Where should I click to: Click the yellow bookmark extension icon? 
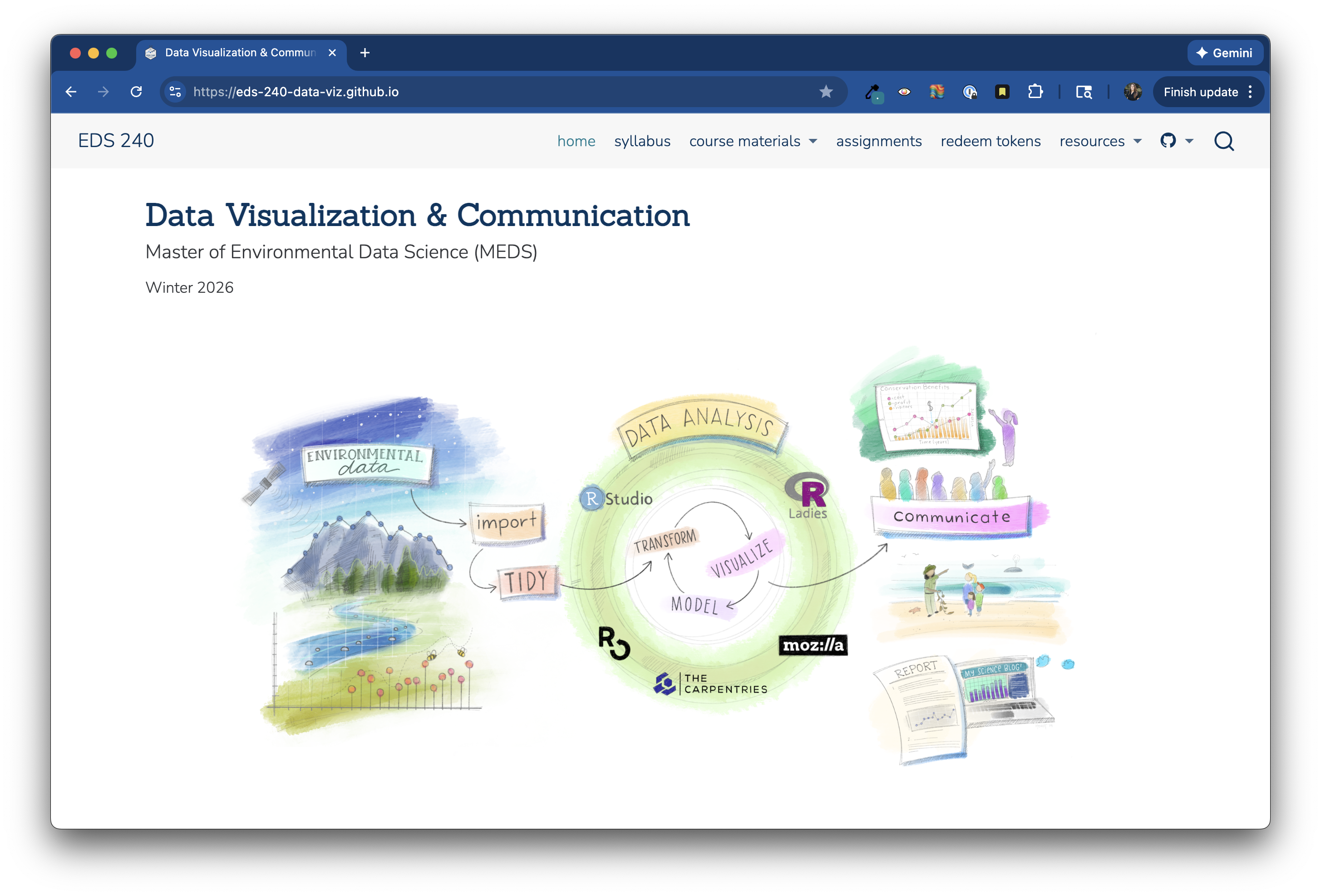coord(1002,92)
